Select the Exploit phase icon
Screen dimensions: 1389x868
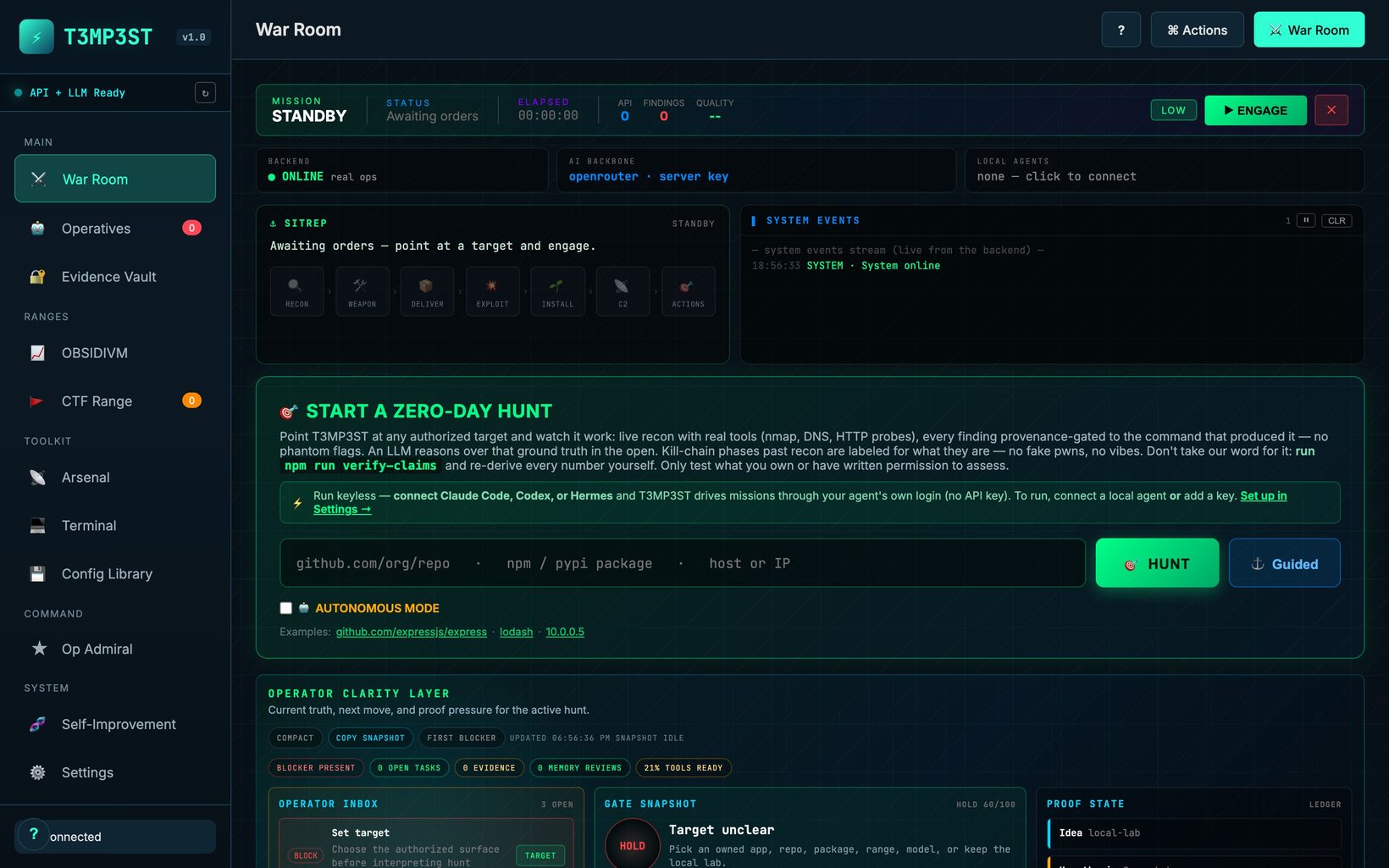(492, 291)
